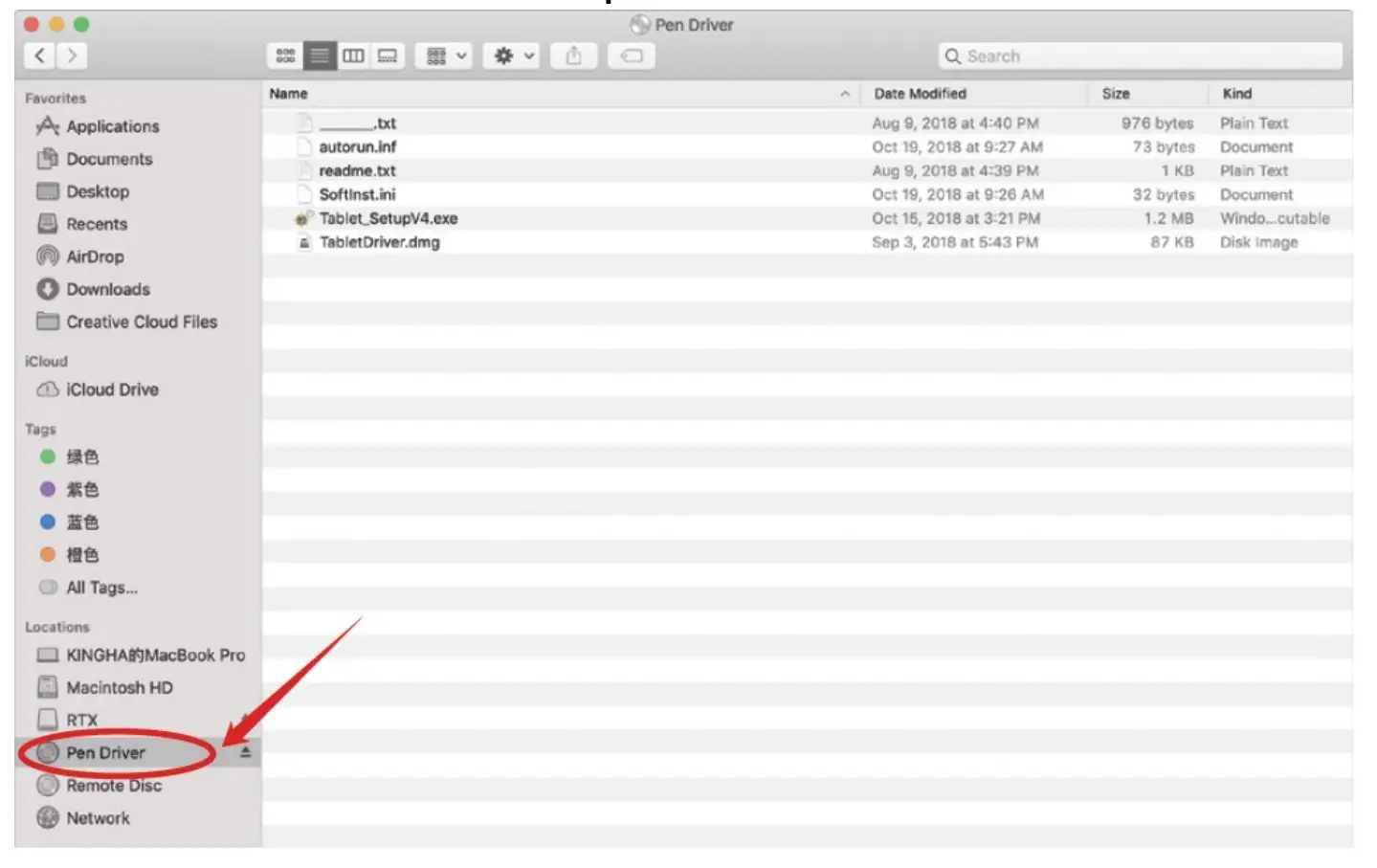
Task: Click the Windo...cutable kind cell
Action: pos(1275,218)
